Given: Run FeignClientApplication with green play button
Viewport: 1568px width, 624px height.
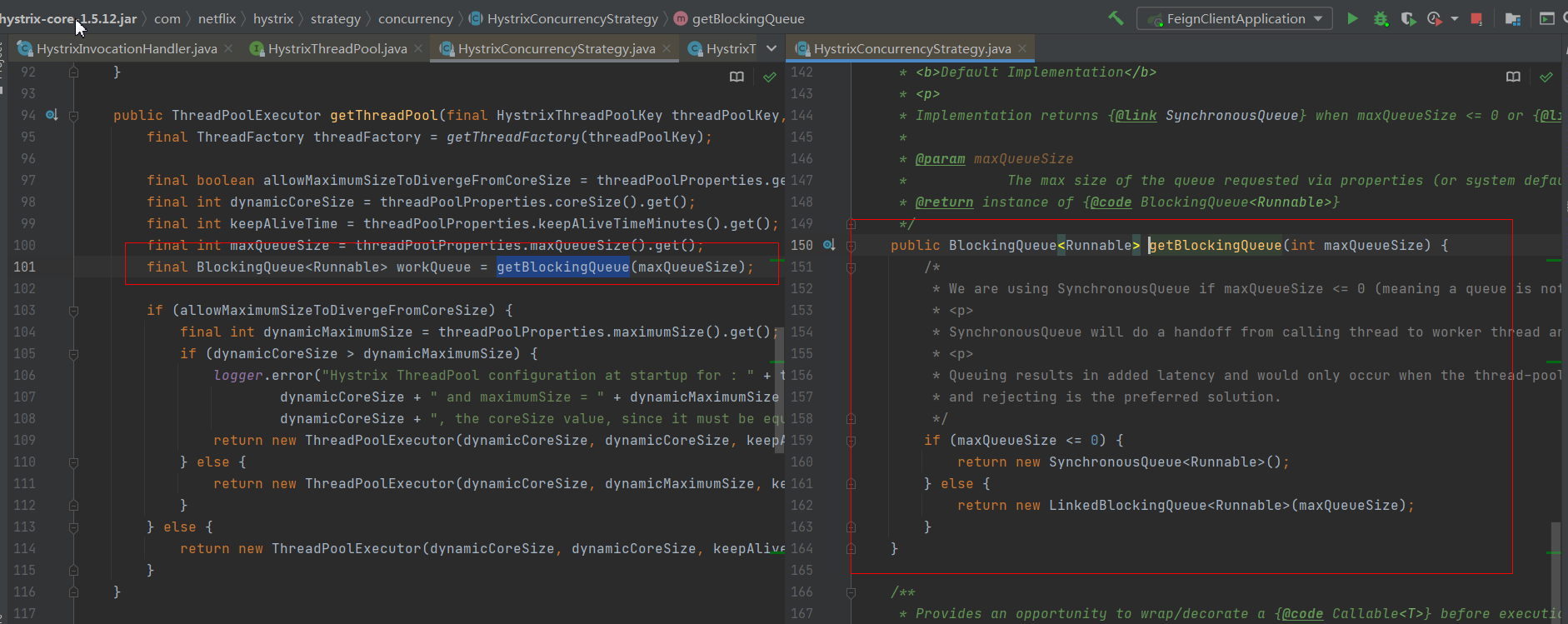Looking at the screenshot, I should point(1352,18).
